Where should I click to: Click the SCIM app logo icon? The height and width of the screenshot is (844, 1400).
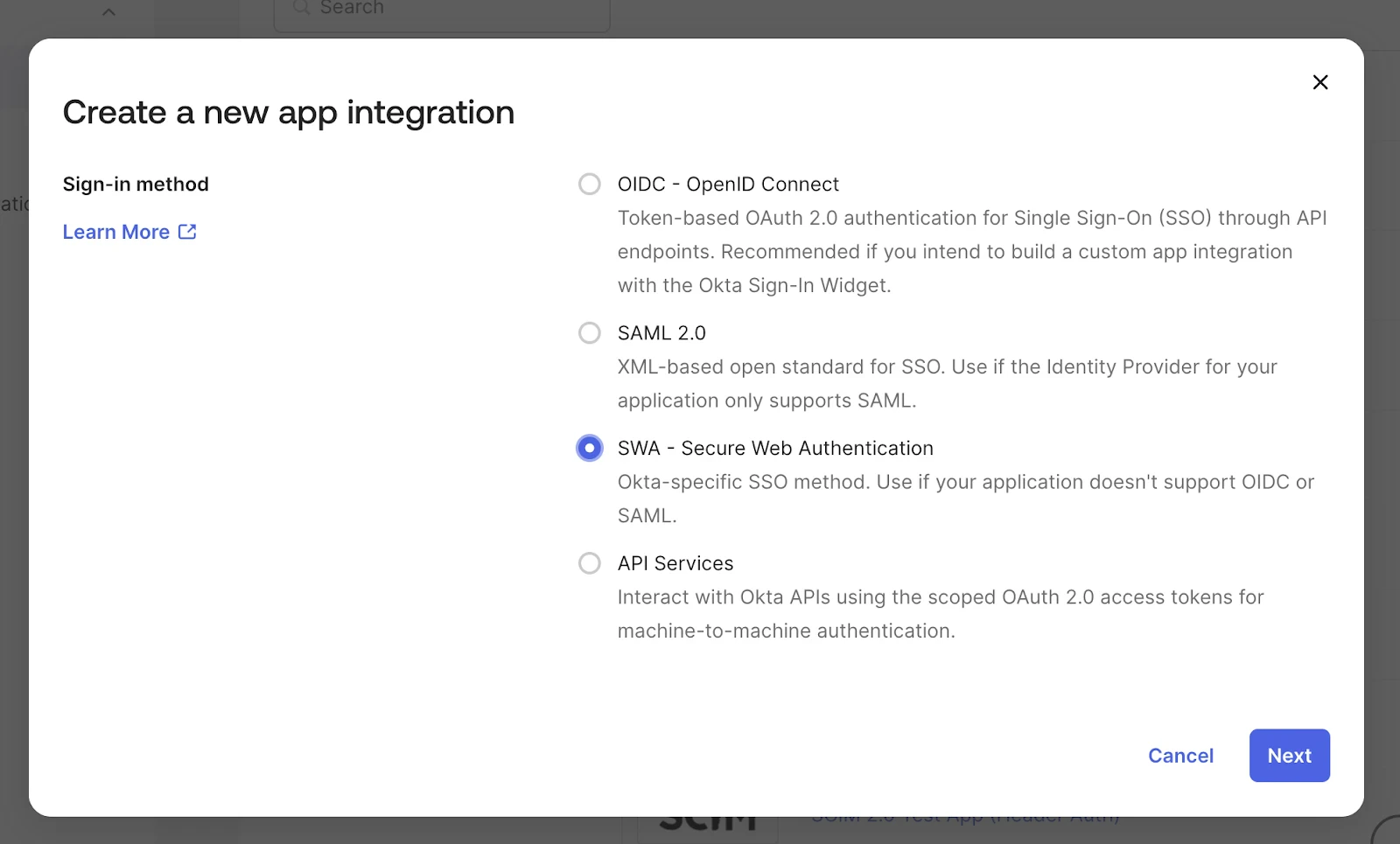tap(707, 819)
